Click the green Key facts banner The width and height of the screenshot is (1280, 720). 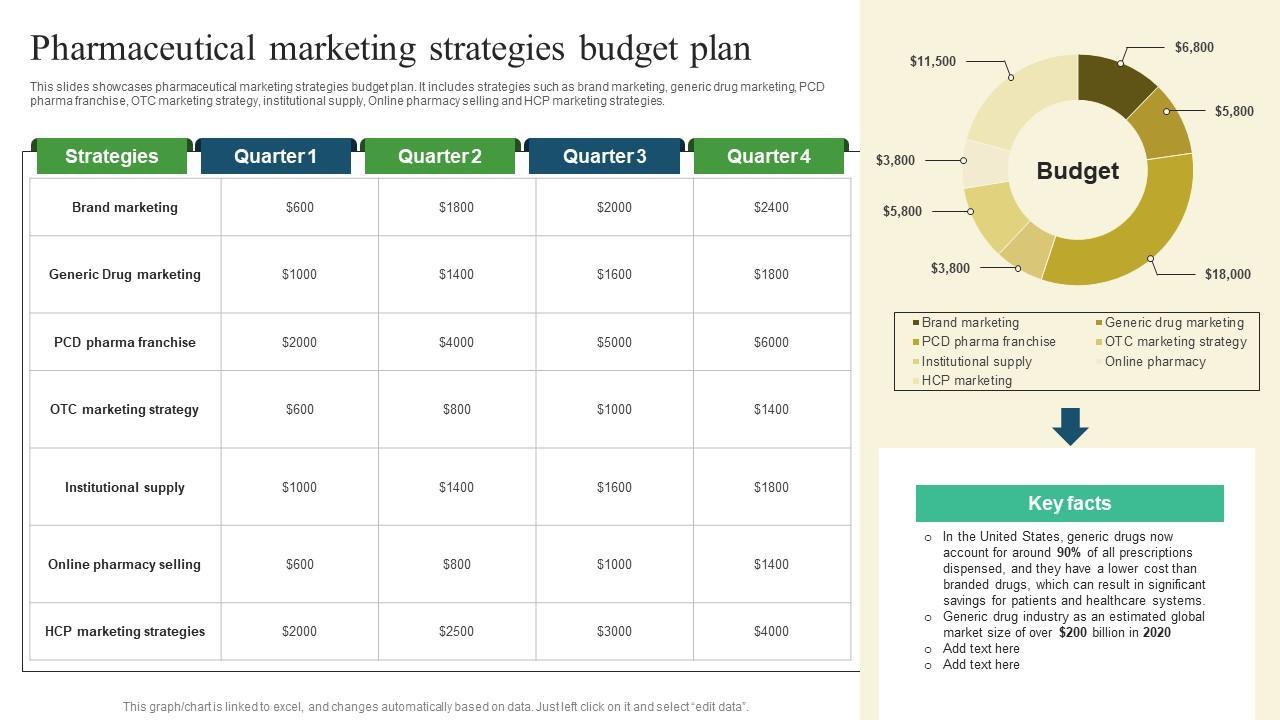click(x=1069, y=504)
